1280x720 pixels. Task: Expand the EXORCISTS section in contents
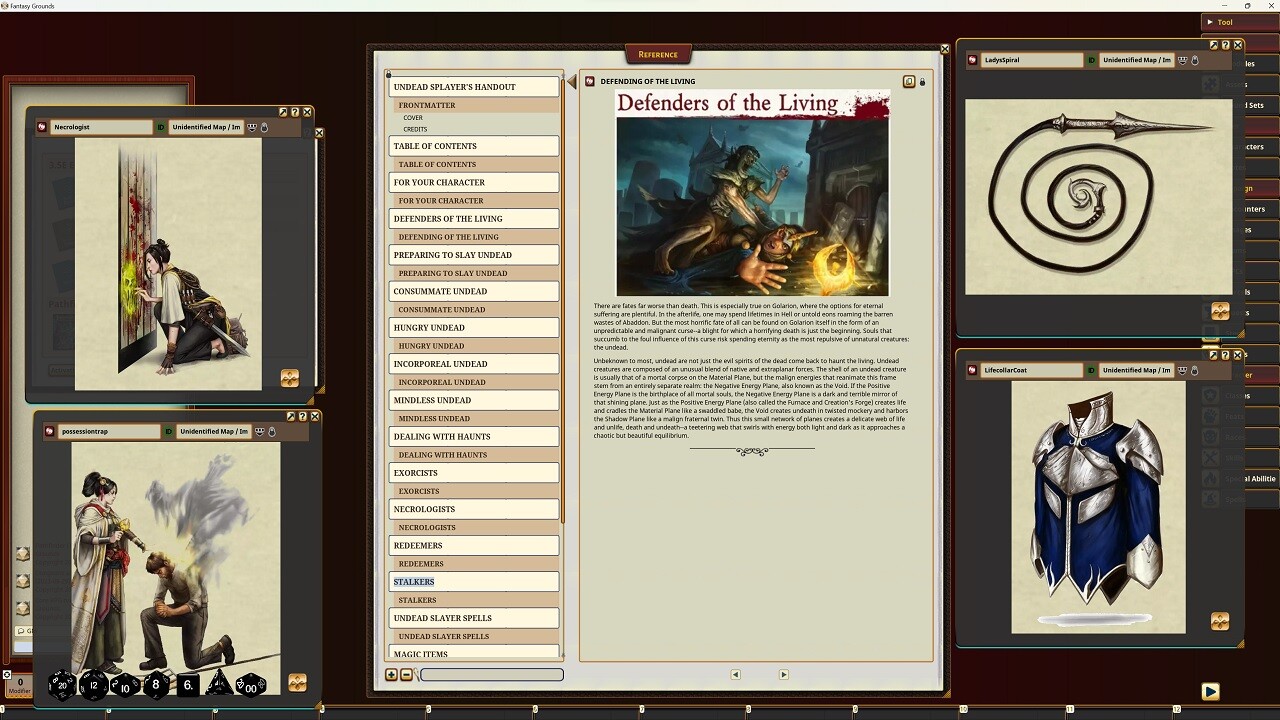coord(473,472)
